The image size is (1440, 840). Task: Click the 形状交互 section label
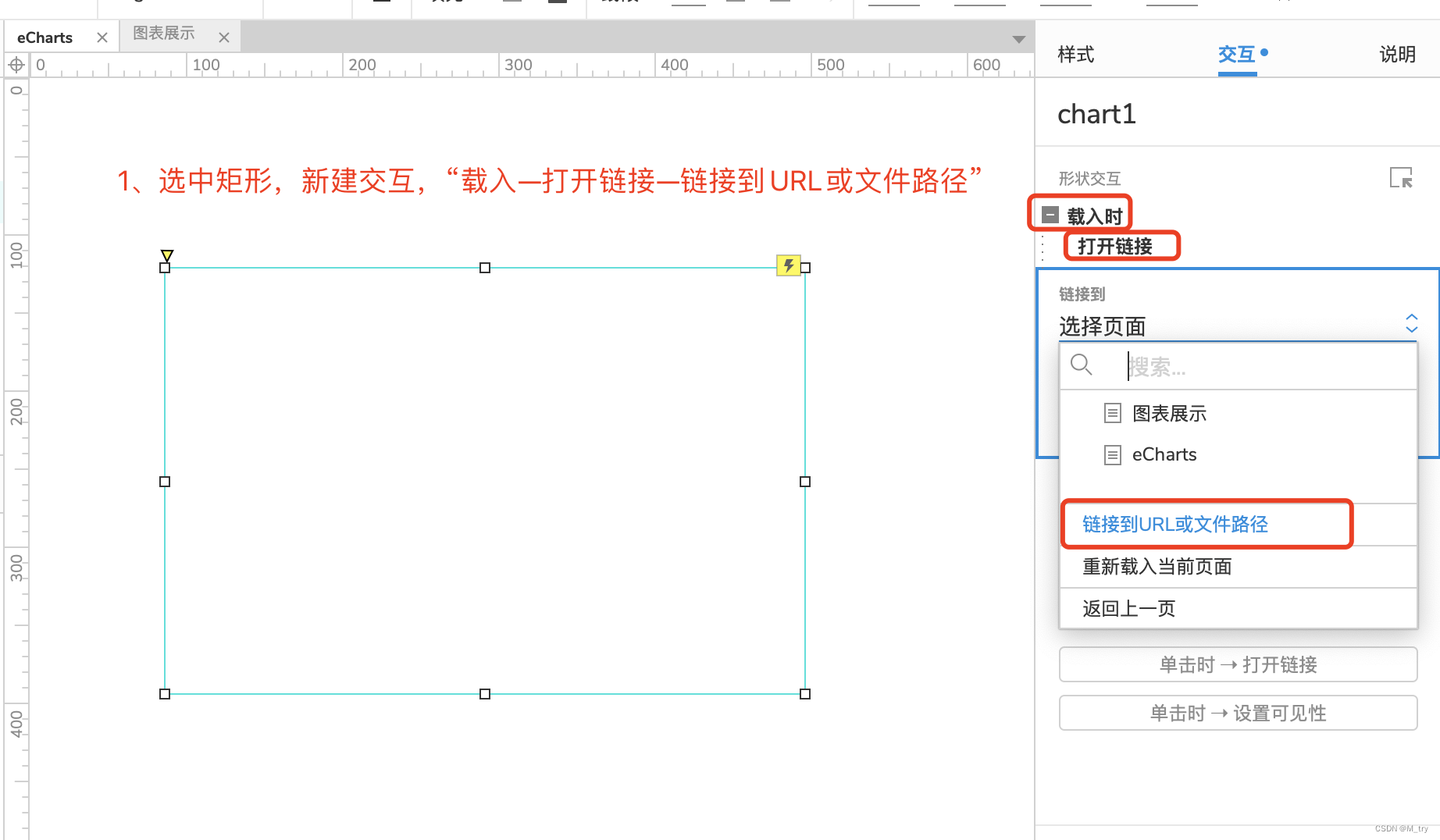[x=1089, y=179]
